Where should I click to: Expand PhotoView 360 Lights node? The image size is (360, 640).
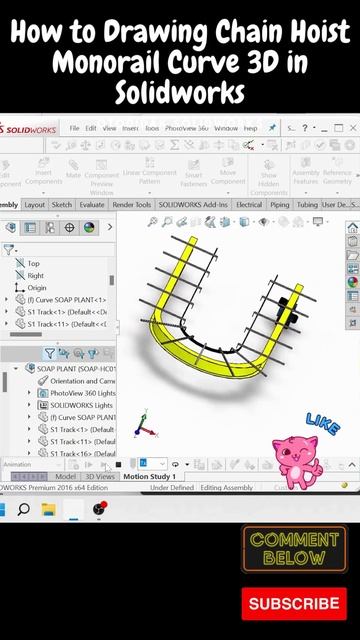(29, 393)
